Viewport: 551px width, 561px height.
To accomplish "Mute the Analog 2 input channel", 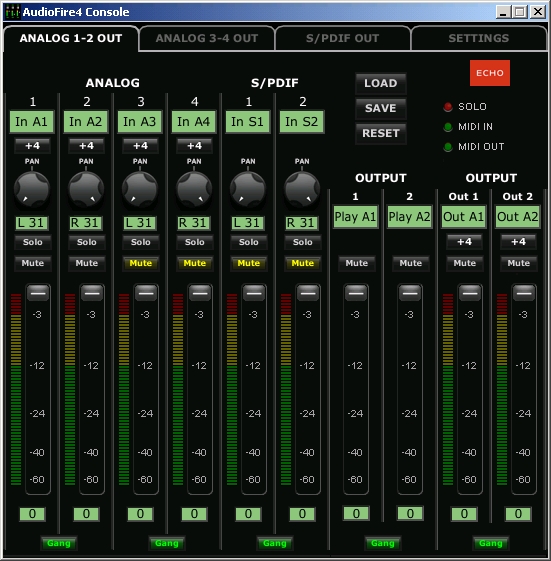I will [87, 263].
